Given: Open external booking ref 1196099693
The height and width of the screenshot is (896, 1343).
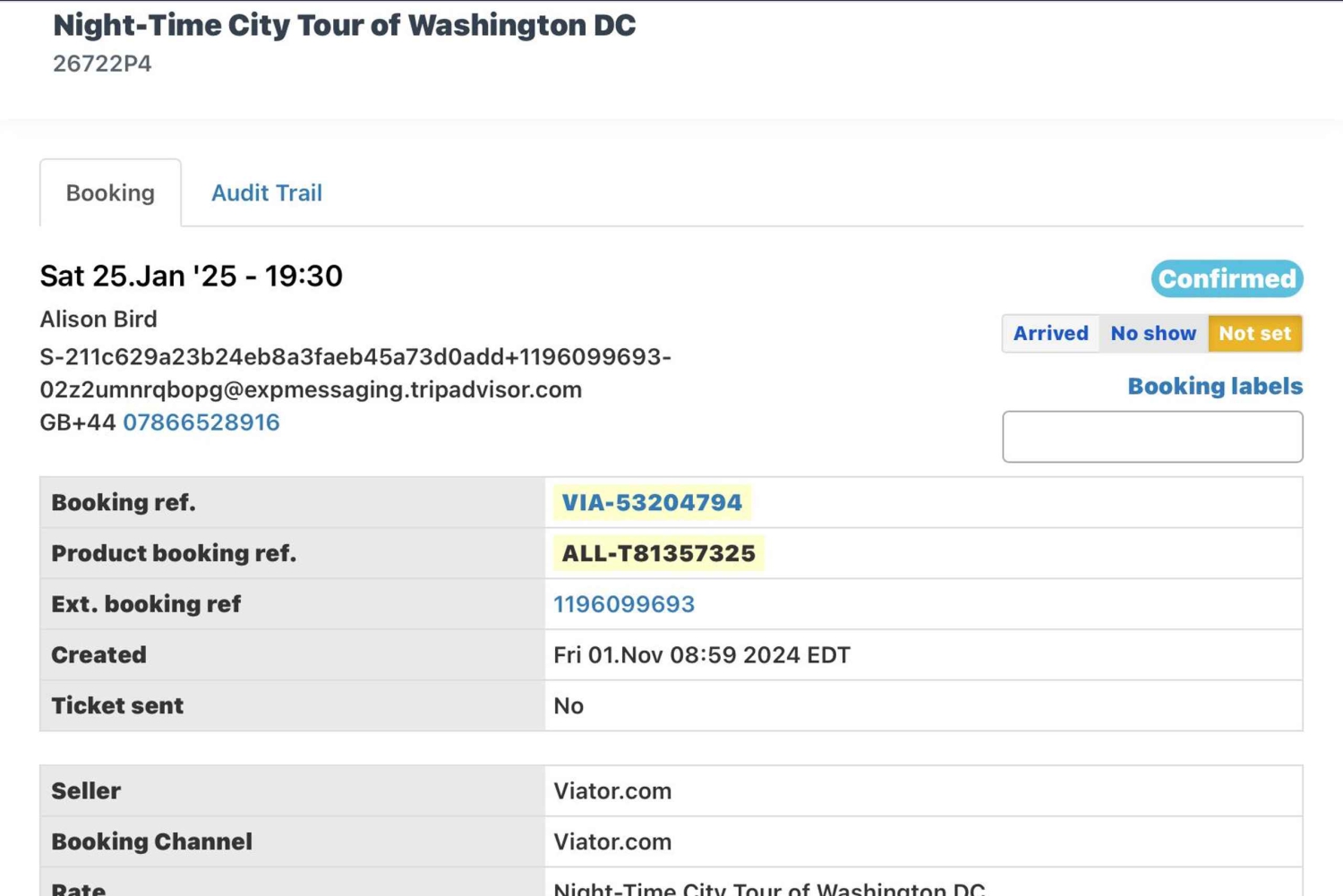Looking at the screenshot, I should (624, 604).
